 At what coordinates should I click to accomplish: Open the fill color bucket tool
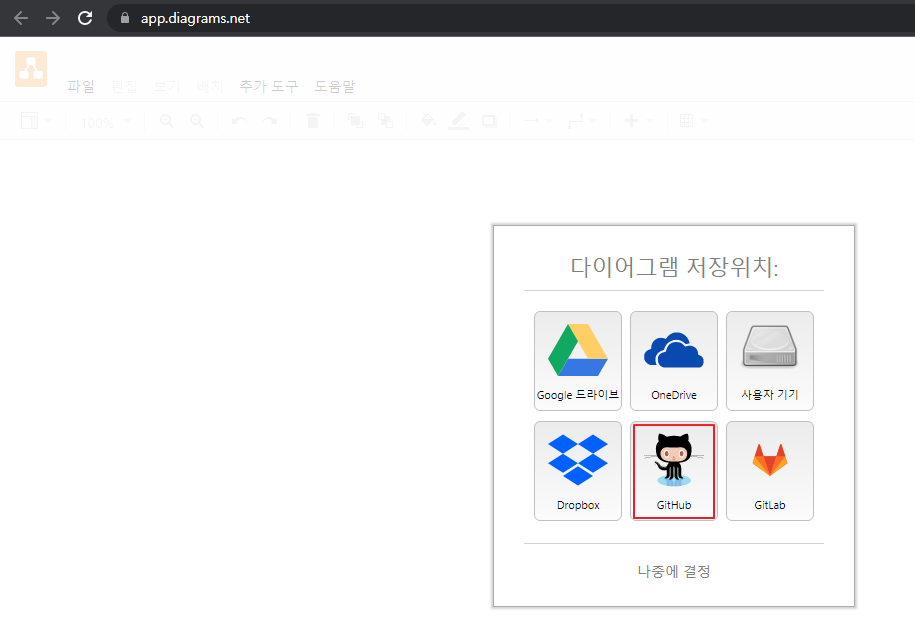tap(428, 121)
